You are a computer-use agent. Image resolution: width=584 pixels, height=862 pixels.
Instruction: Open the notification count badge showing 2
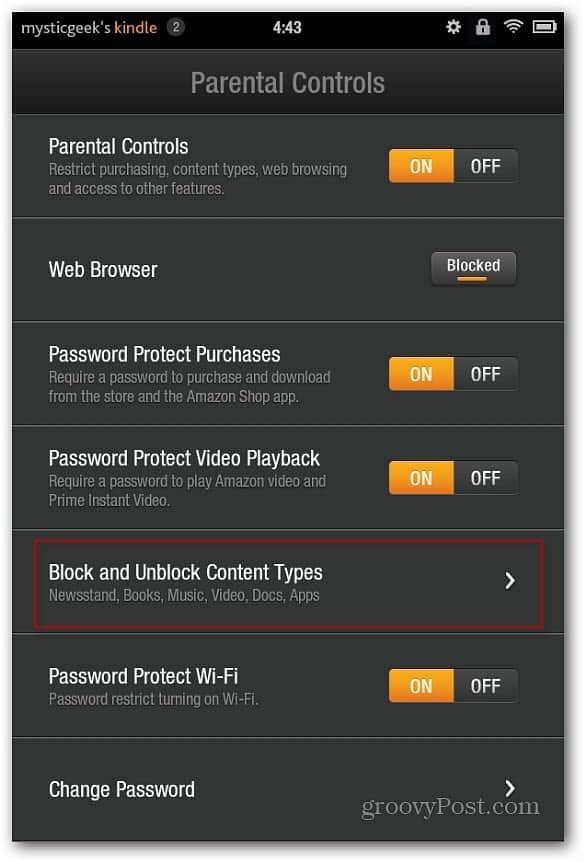tap(175, 26)
